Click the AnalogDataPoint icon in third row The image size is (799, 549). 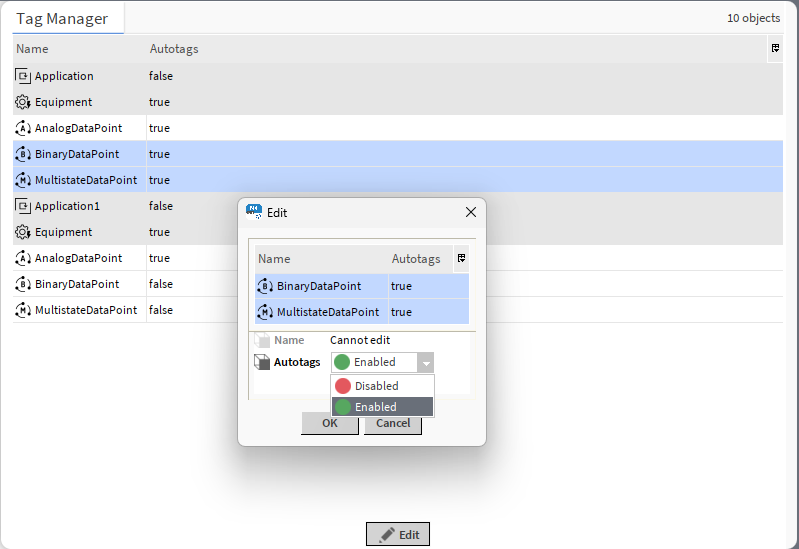point(23,128)
